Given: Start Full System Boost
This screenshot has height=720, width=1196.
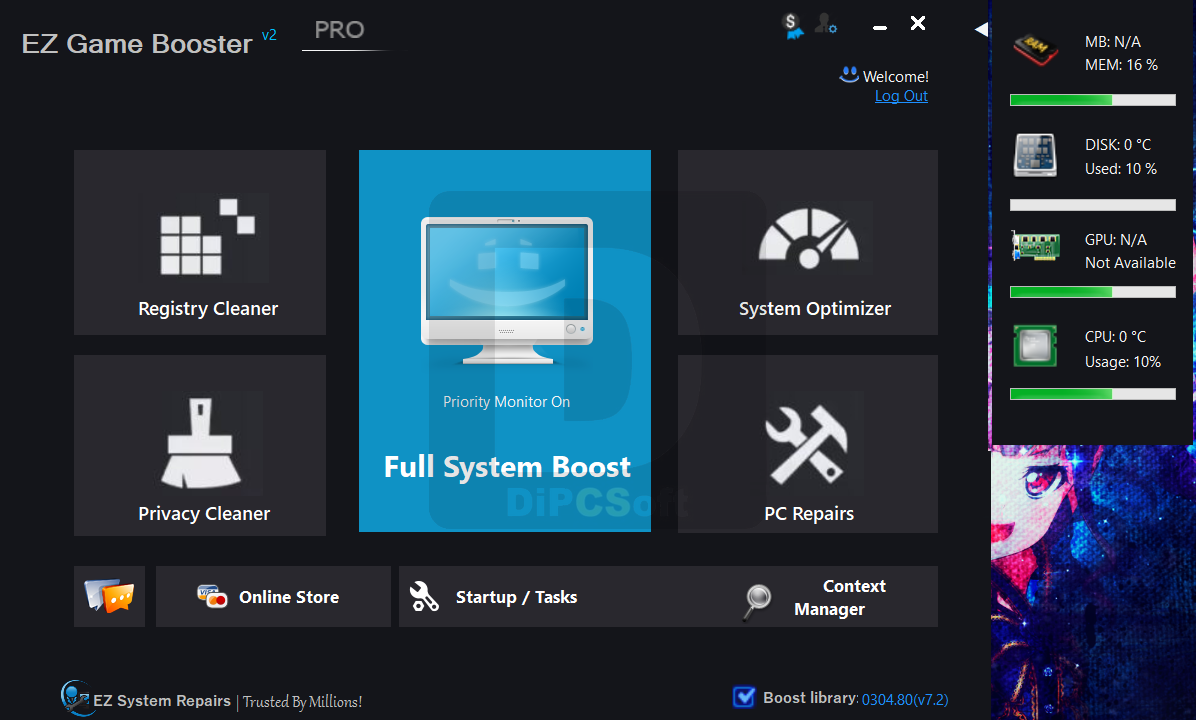Looking at the screenshot, I should [x=505, y=341].
